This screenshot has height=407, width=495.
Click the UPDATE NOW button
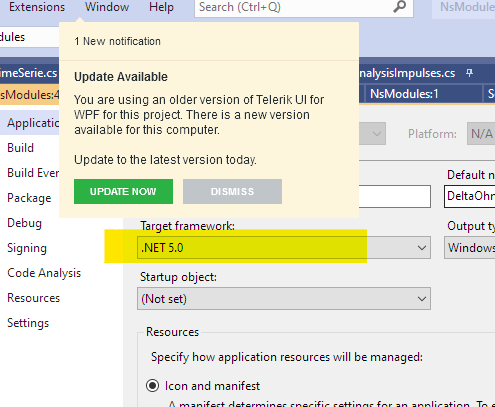click(x=123, y=191)
